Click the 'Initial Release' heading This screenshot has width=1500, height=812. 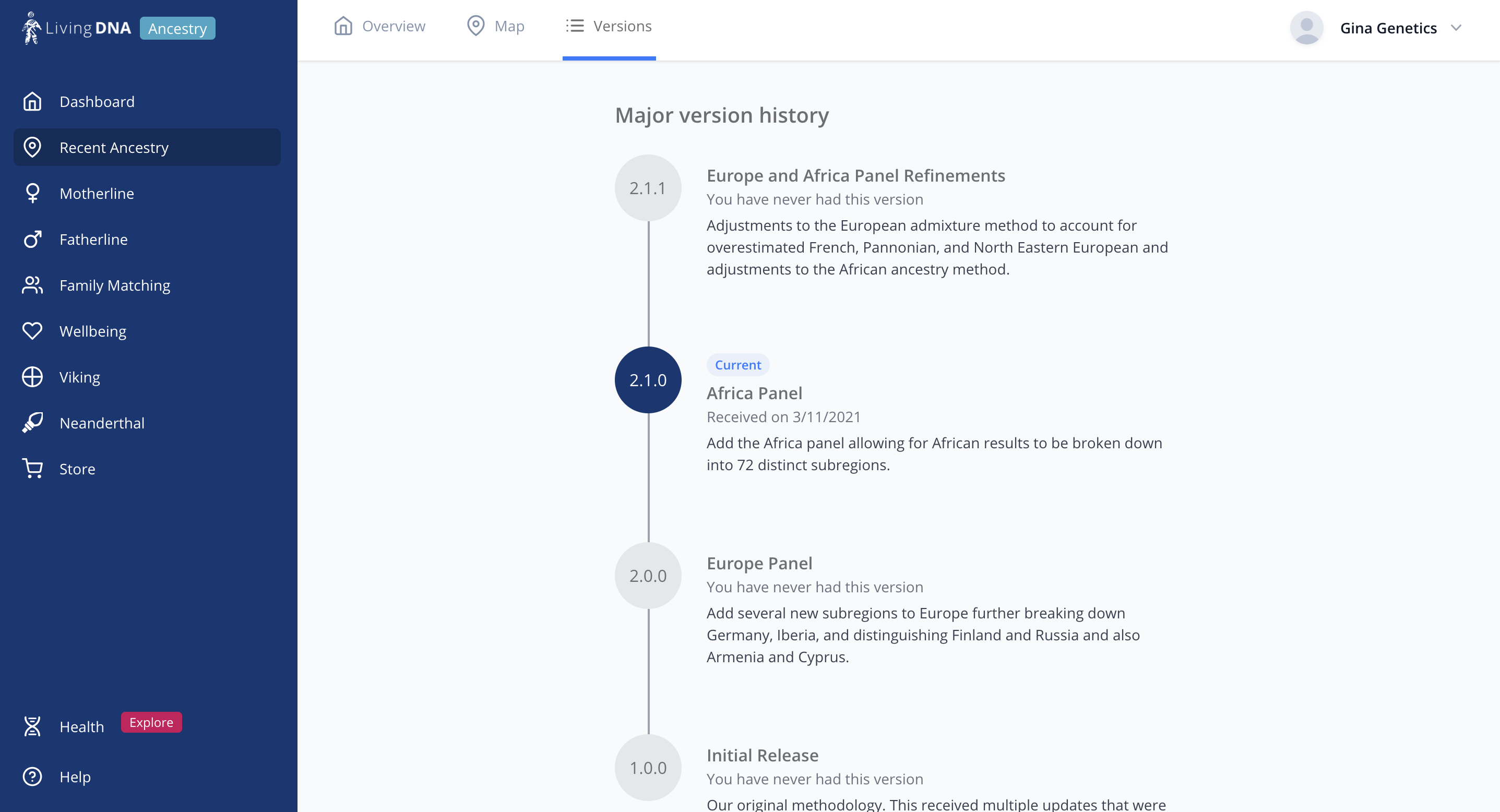[762, 755]
